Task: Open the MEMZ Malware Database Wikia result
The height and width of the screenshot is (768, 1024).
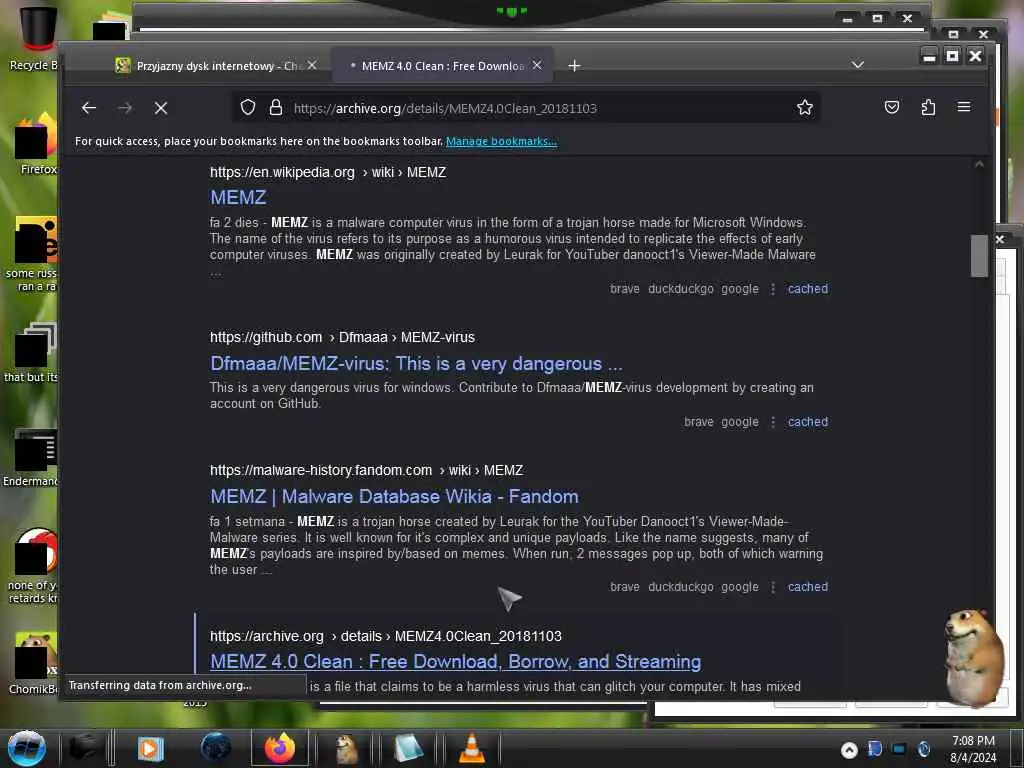Action: pyautogui.click(x=394, y=496)
